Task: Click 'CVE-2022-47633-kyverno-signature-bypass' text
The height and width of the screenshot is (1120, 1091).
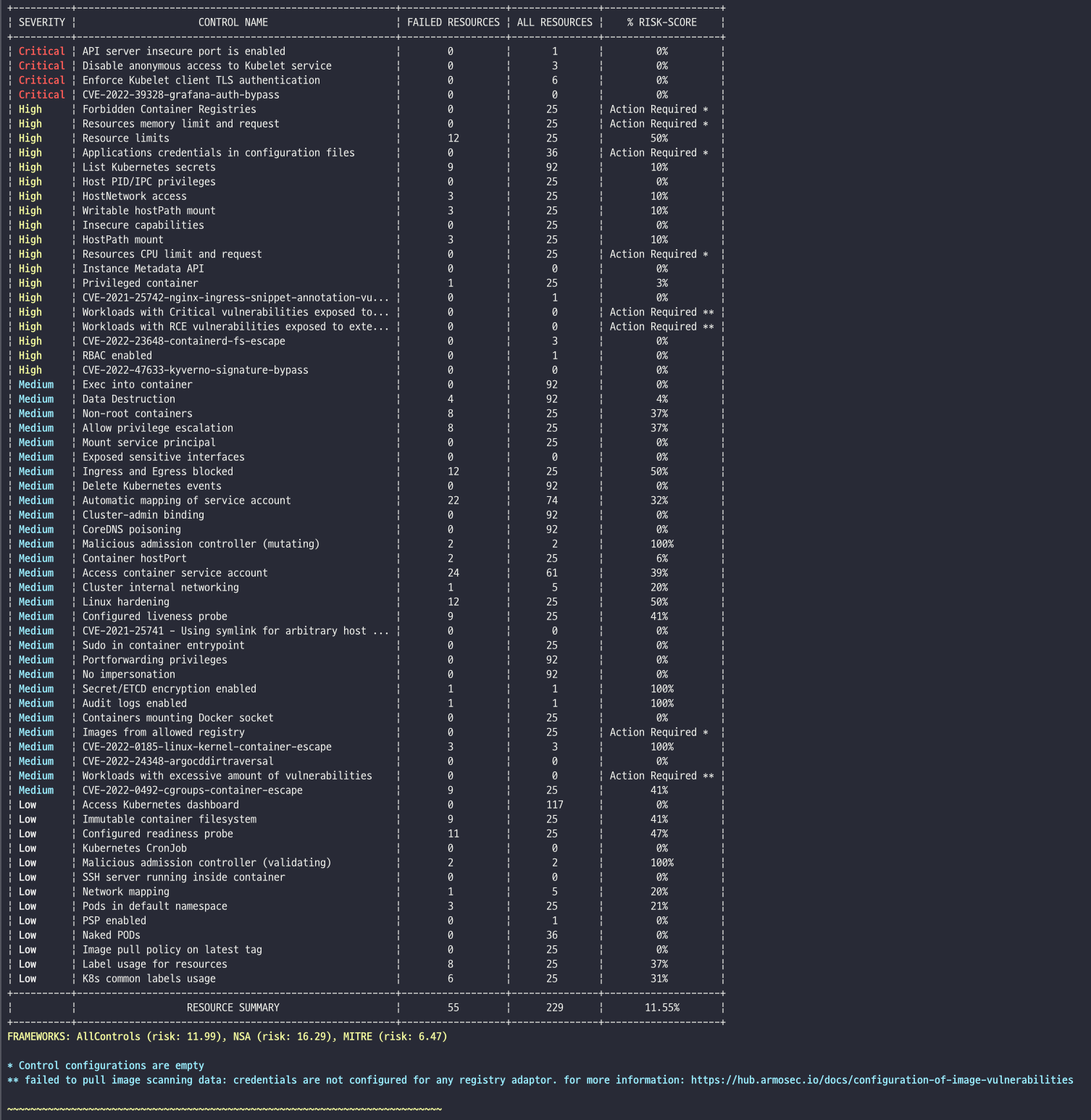Action: pyautogui.click(x=196, y=370)
